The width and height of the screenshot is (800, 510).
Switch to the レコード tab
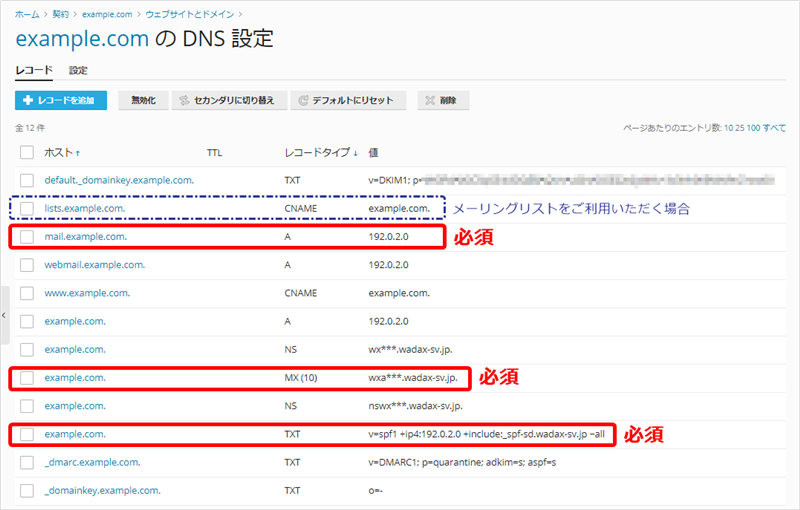point(34,70)
